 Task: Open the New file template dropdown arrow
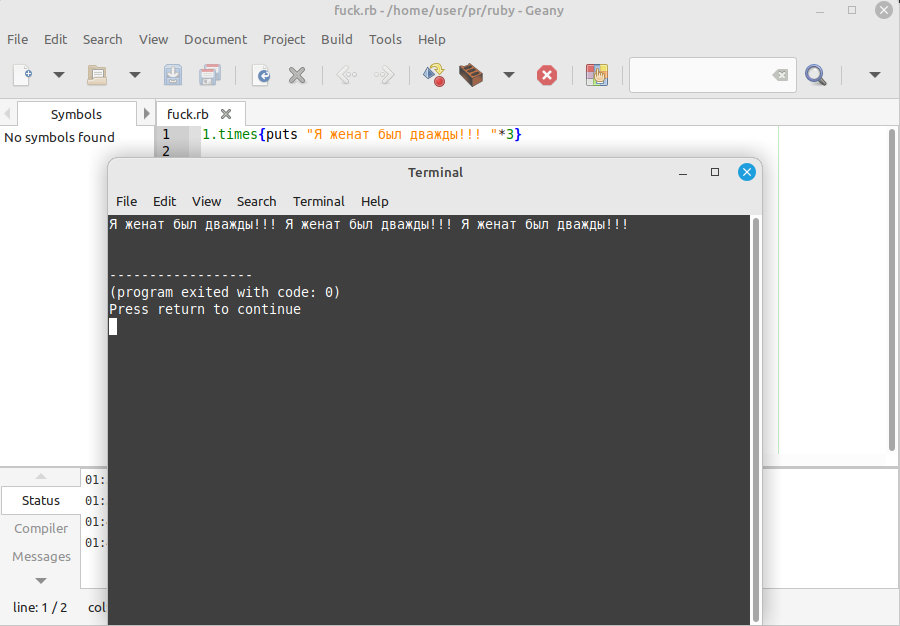(x=59, y=75)
